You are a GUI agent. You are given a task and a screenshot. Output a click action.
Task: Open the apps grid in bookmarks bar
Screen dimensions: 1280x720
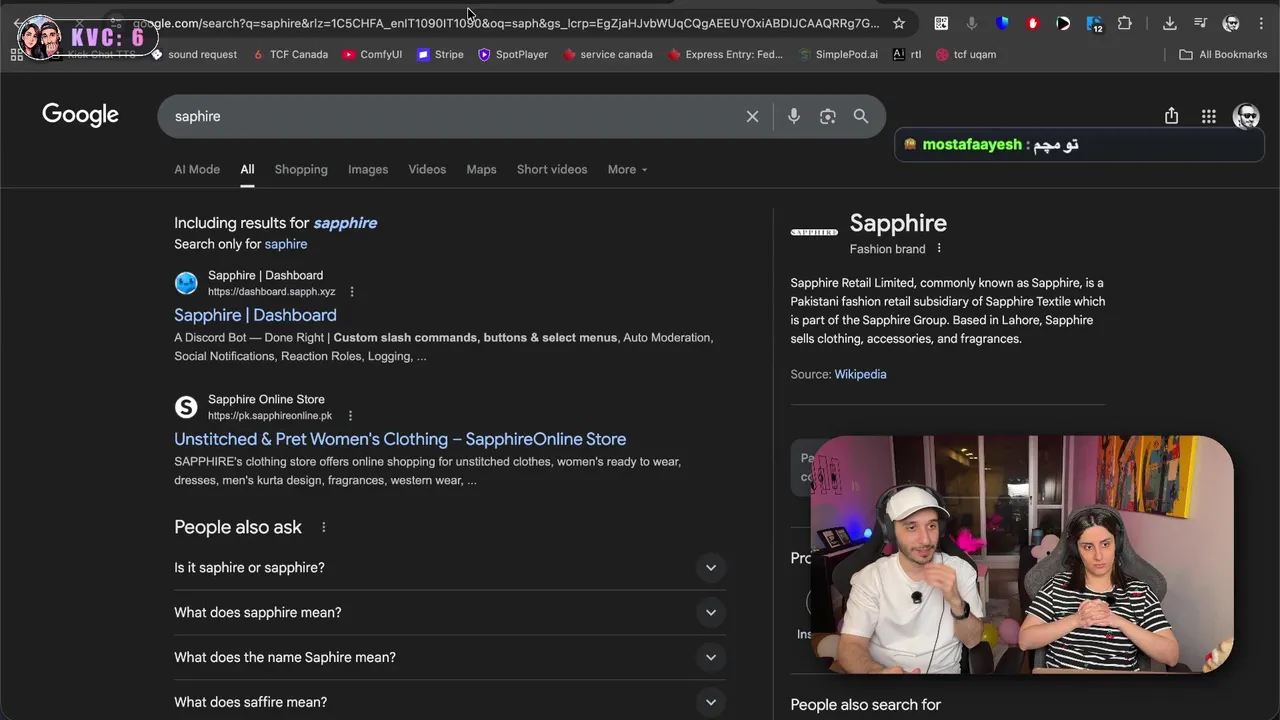coord(17,54)
